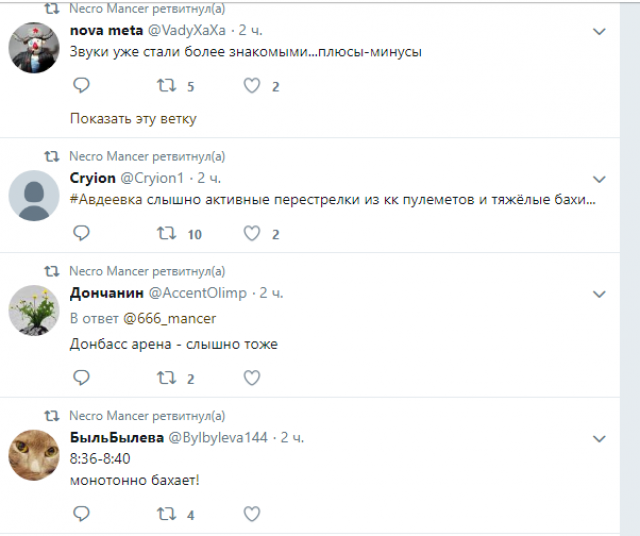Expand more menu on Дончанин's tweet
The width and height of the screenshot is (640, 536).
tap(599, 294)
